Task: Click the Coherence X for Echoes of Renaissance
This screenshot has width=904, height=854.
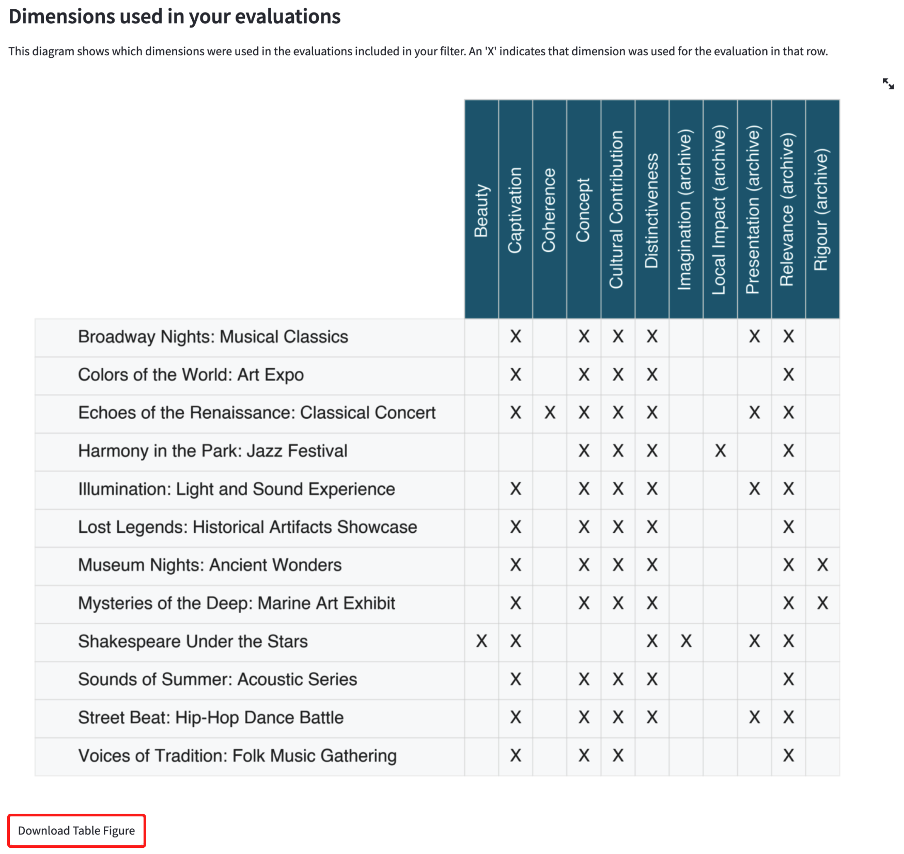Action: tap(549, 413)
